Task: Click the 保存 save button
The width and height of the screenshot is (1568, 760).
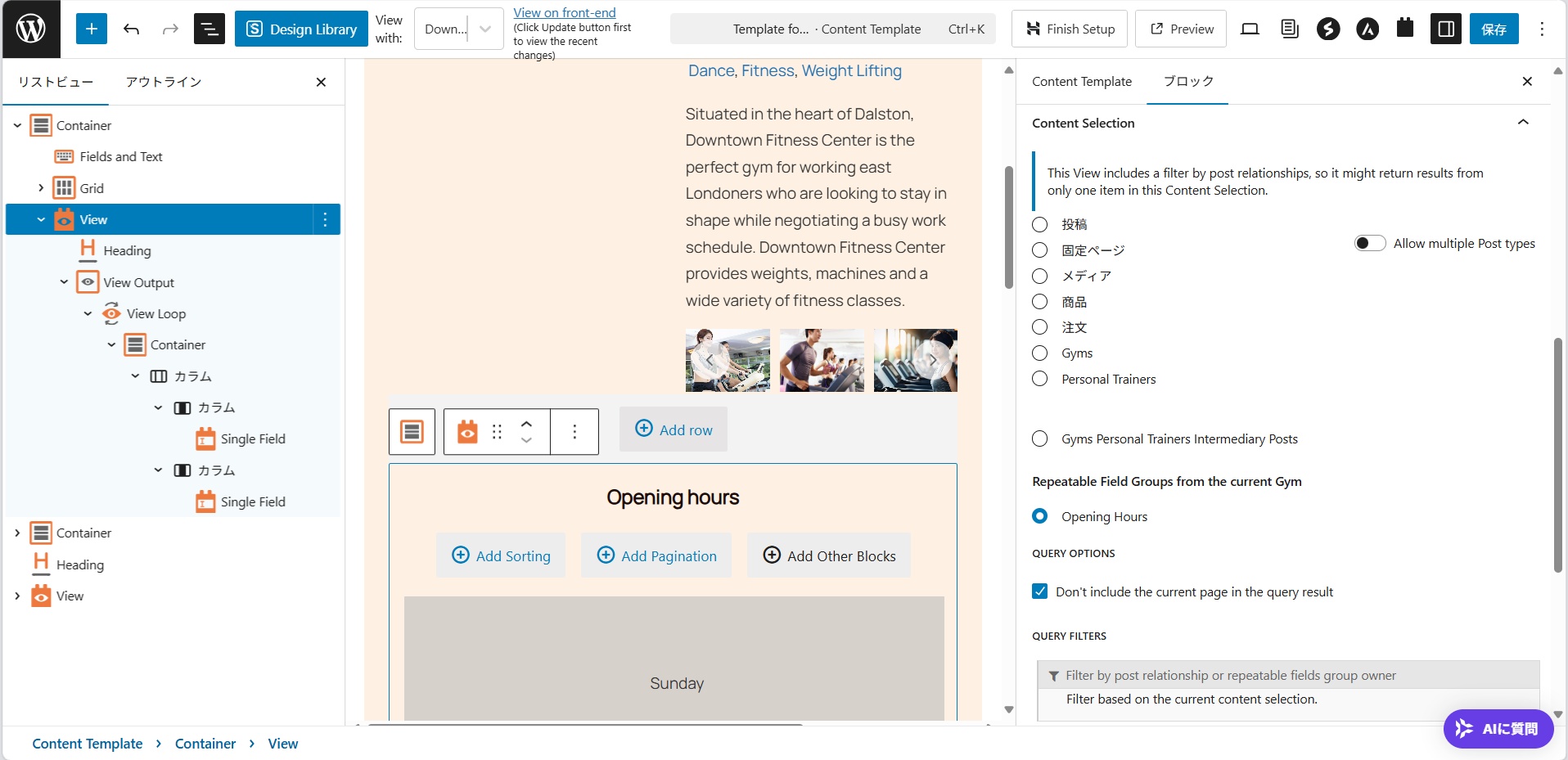Action: 1494,29
